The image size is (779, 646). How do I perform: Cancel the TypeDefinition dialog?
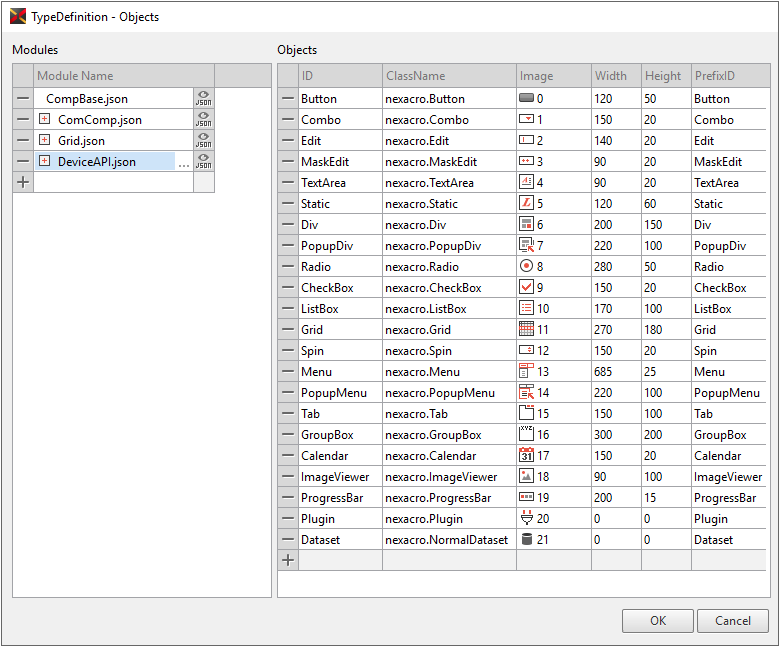[732, 620]
